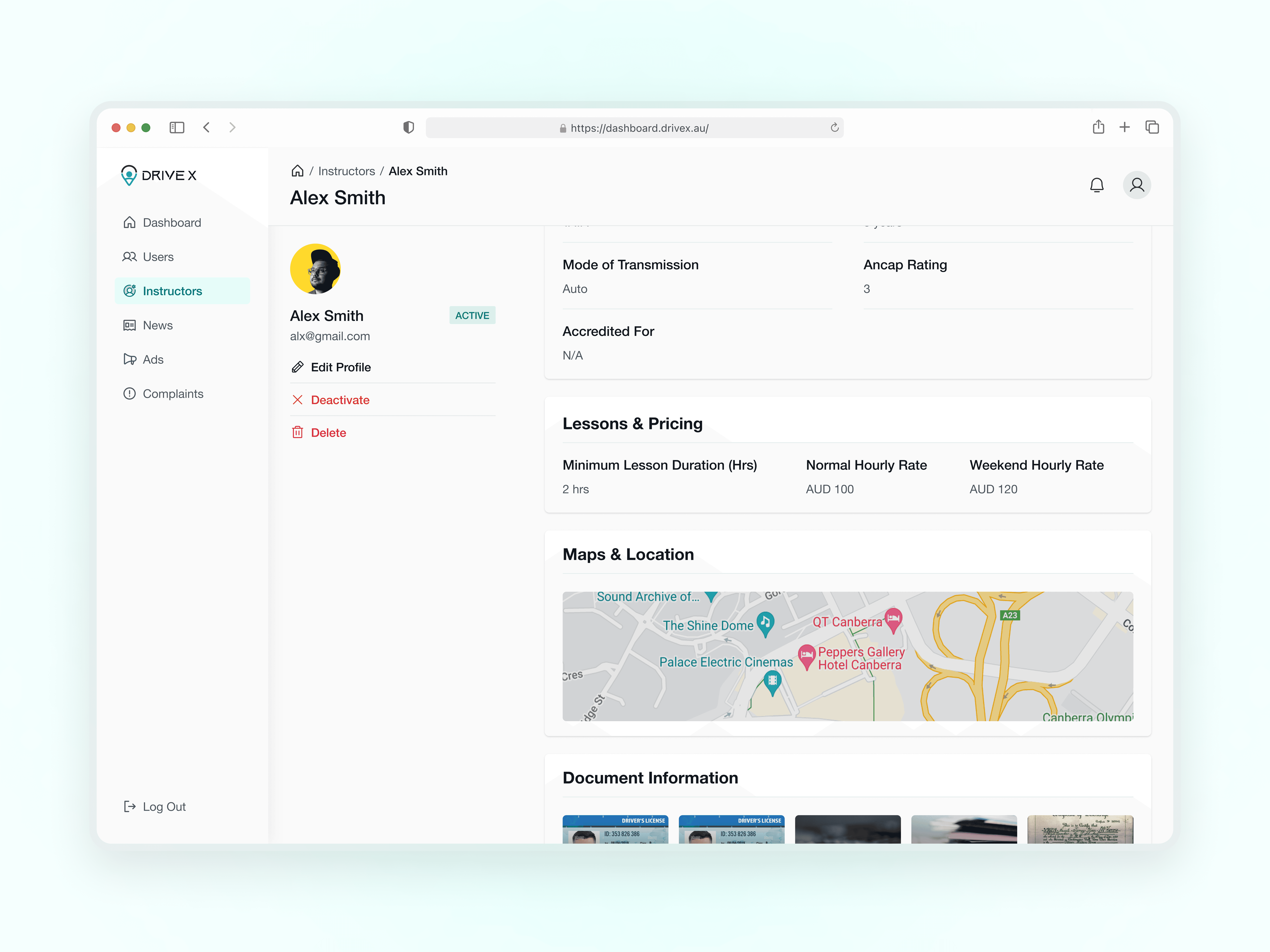Click the privacy shield icon
1270x952 pixels.
point(408,127)
